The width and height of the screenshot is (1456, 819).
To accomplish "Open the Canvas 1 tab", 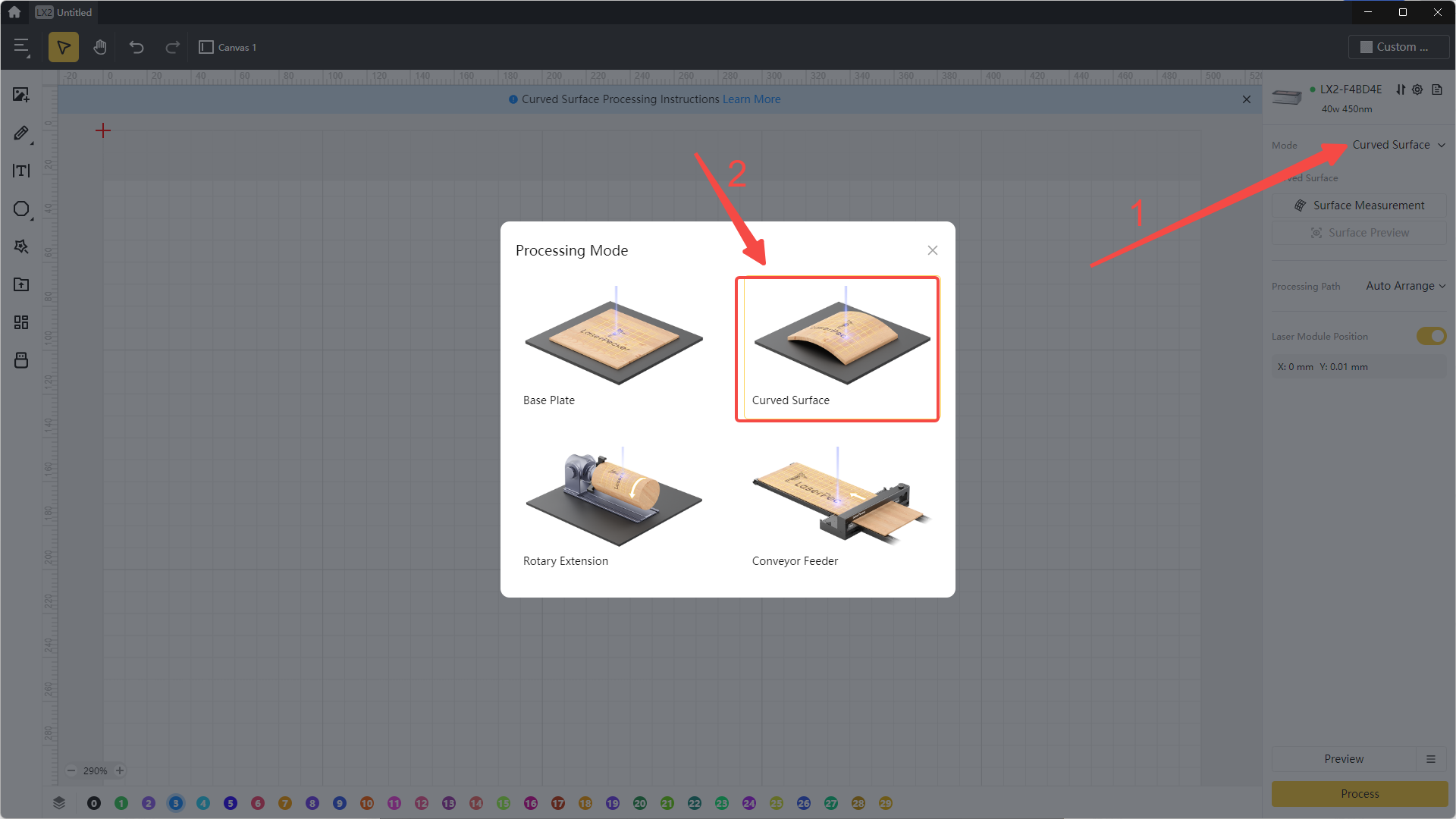I will (x=228, y=47).
